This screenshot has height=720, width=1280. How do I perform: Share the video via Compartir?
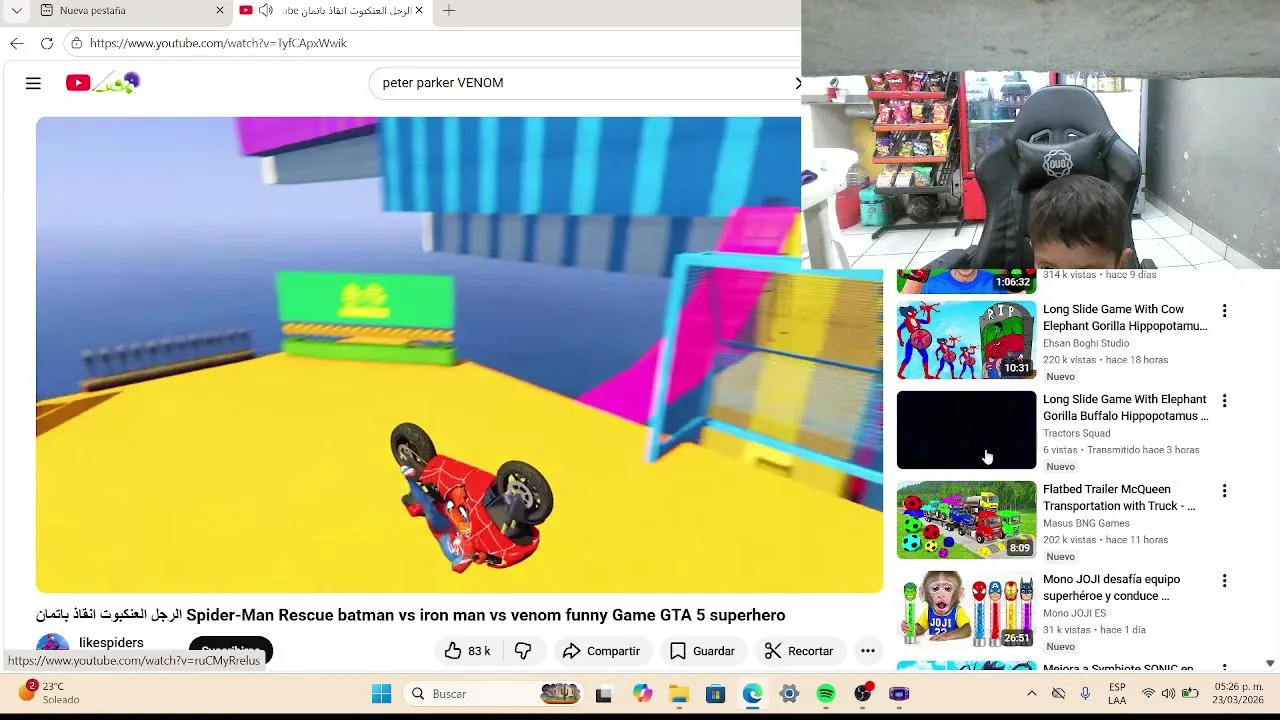tap(601, 651)
